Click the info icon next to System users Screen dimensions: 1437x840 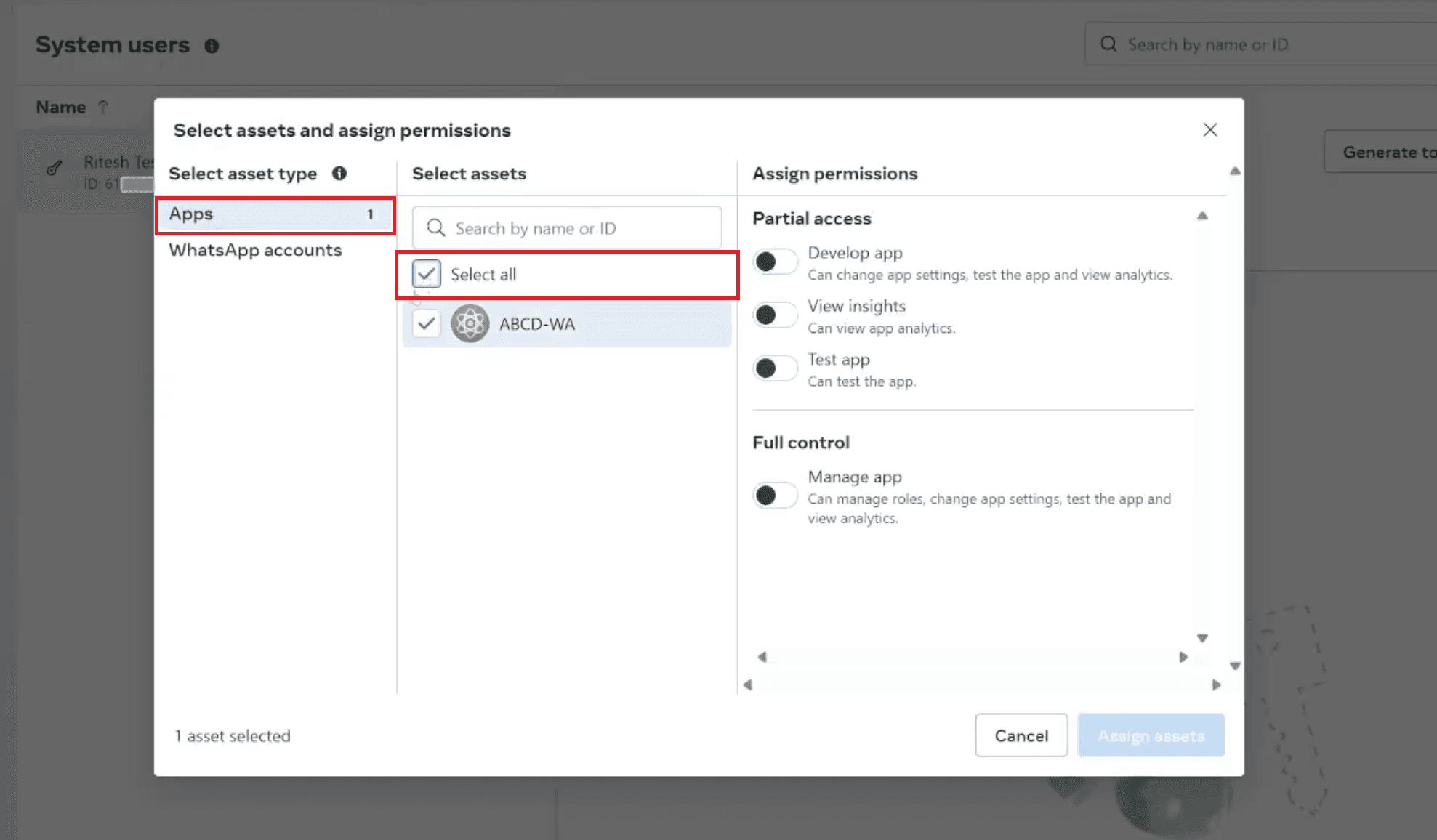point(212,46)
